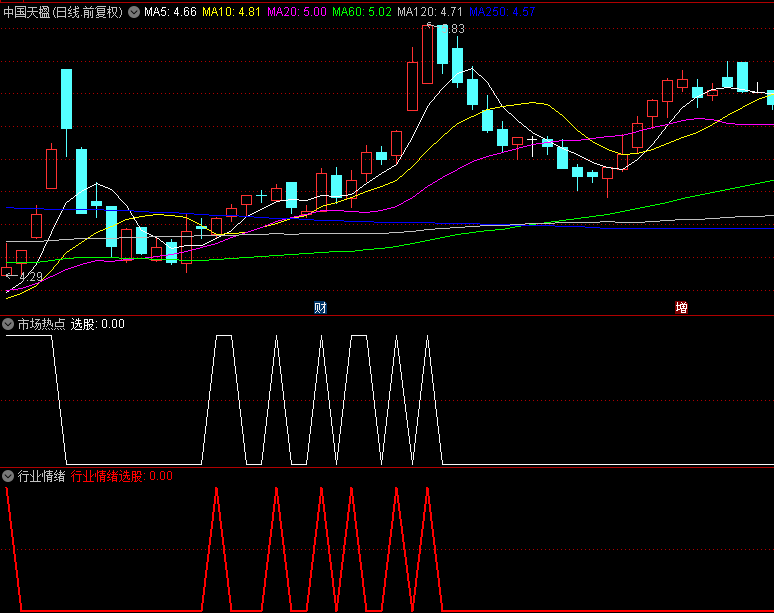This screenshot has width=774, height=613.
Task: Click the MA60: 5.02 indicator label
Action: 362,12
